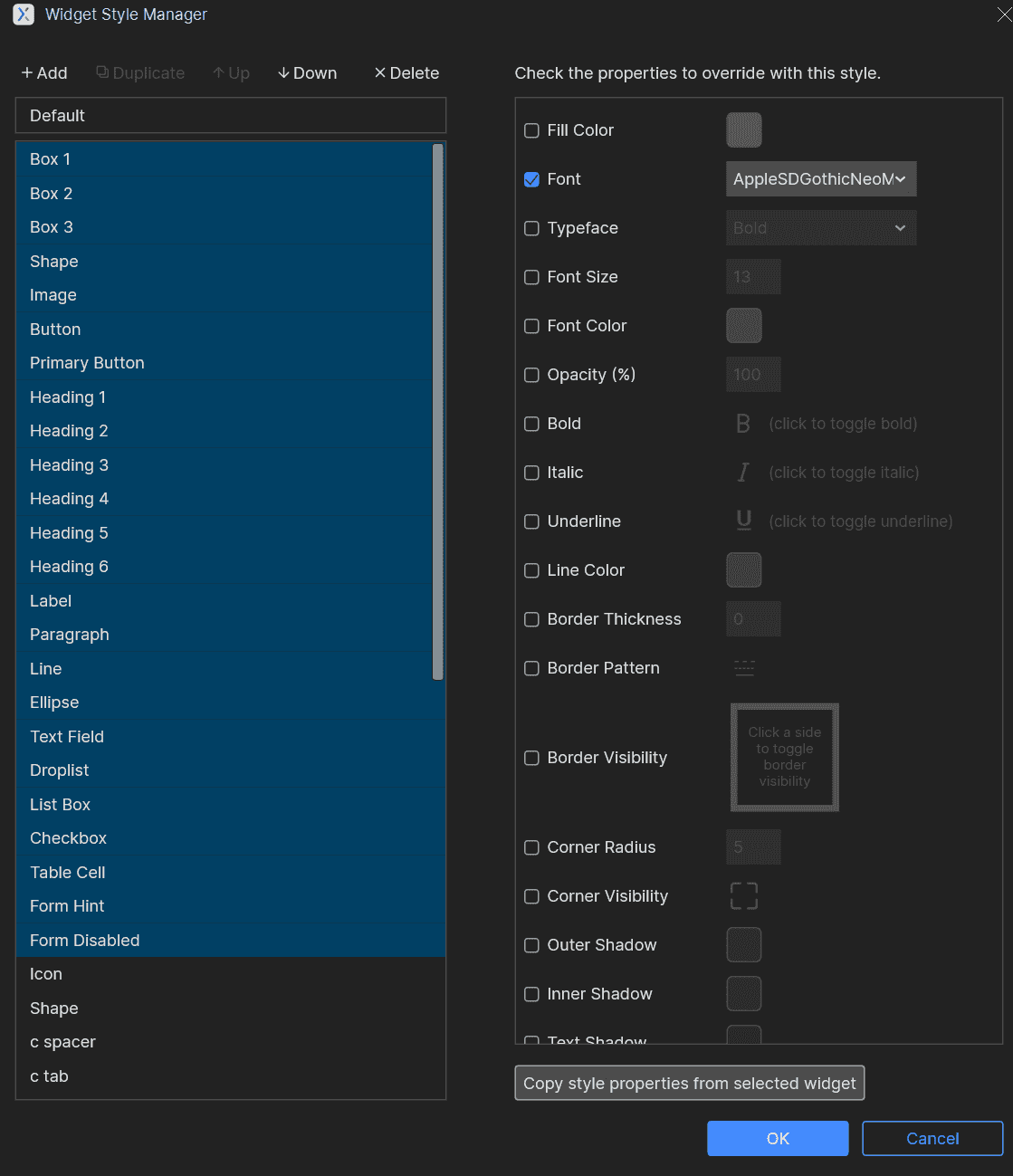Check the Underline override checkbox
This screenshot has width=1013, height=1176.
click(x=532, y=521)
